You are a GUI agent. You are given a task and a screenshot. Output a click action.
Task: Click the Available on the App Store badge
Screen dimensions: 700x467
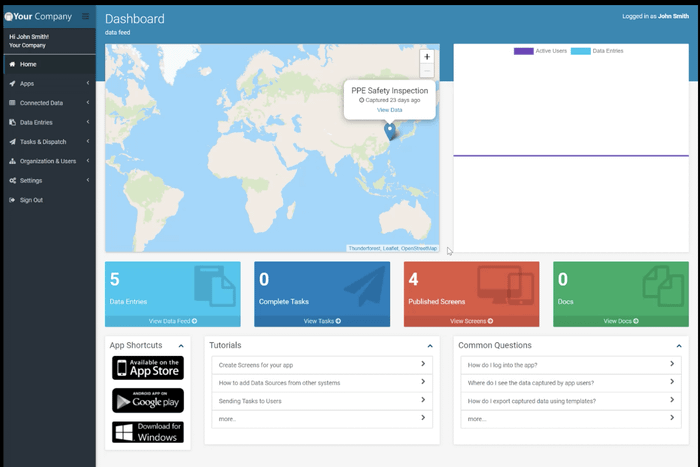point(148,368)
